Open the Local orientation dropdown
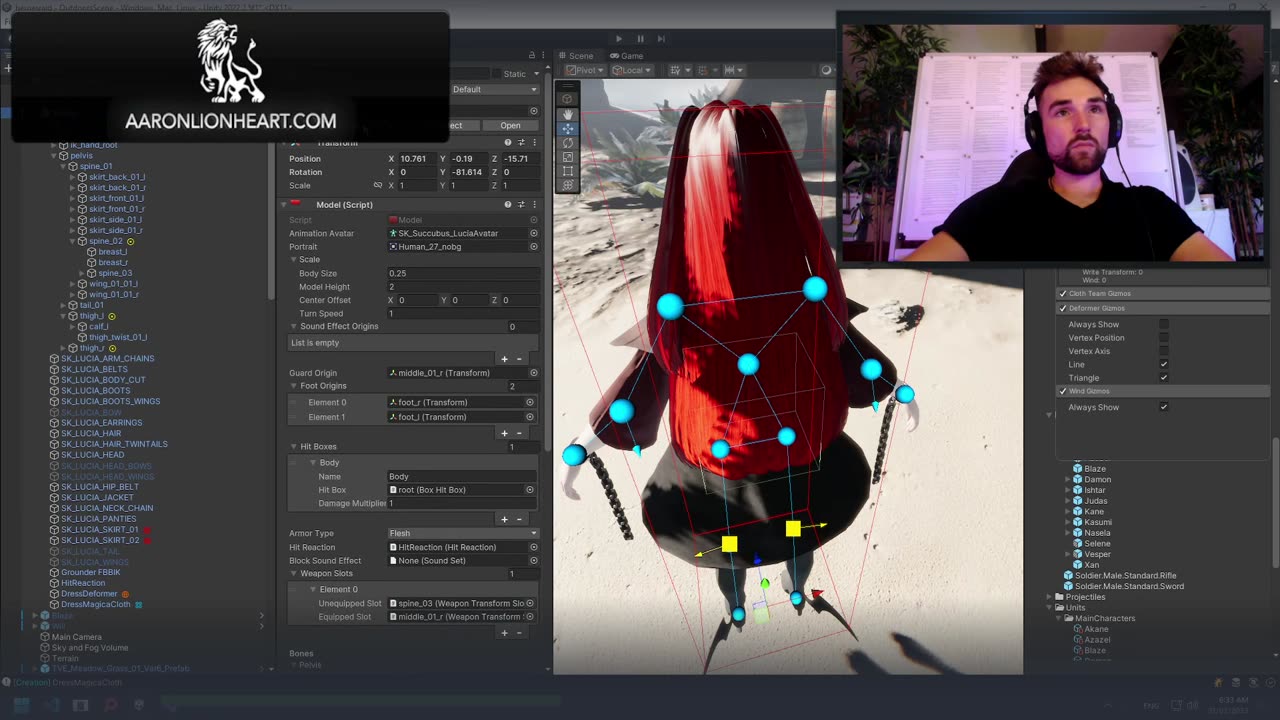The width and height of the screenshot is (1280, 720). click(635, 70)
